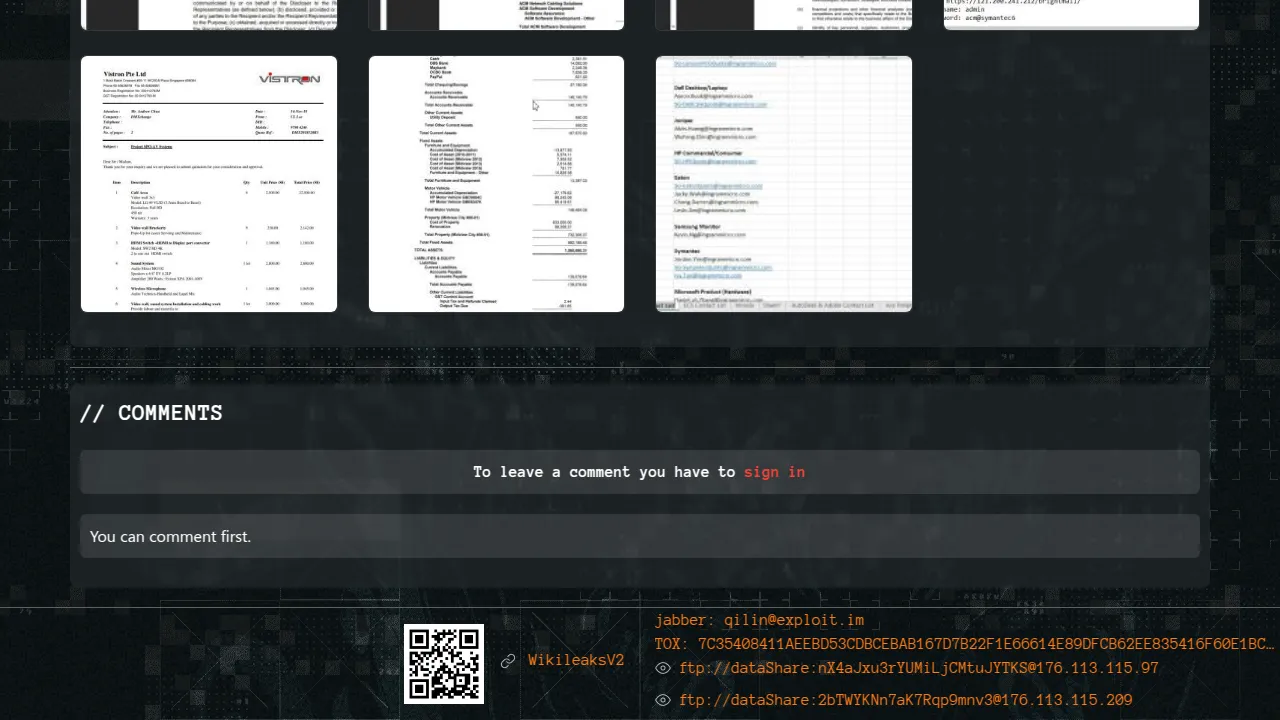The image size is (1280, 720).
Task: Open the top-right thumbnail with admin text
Action: tap(1071, 14)
